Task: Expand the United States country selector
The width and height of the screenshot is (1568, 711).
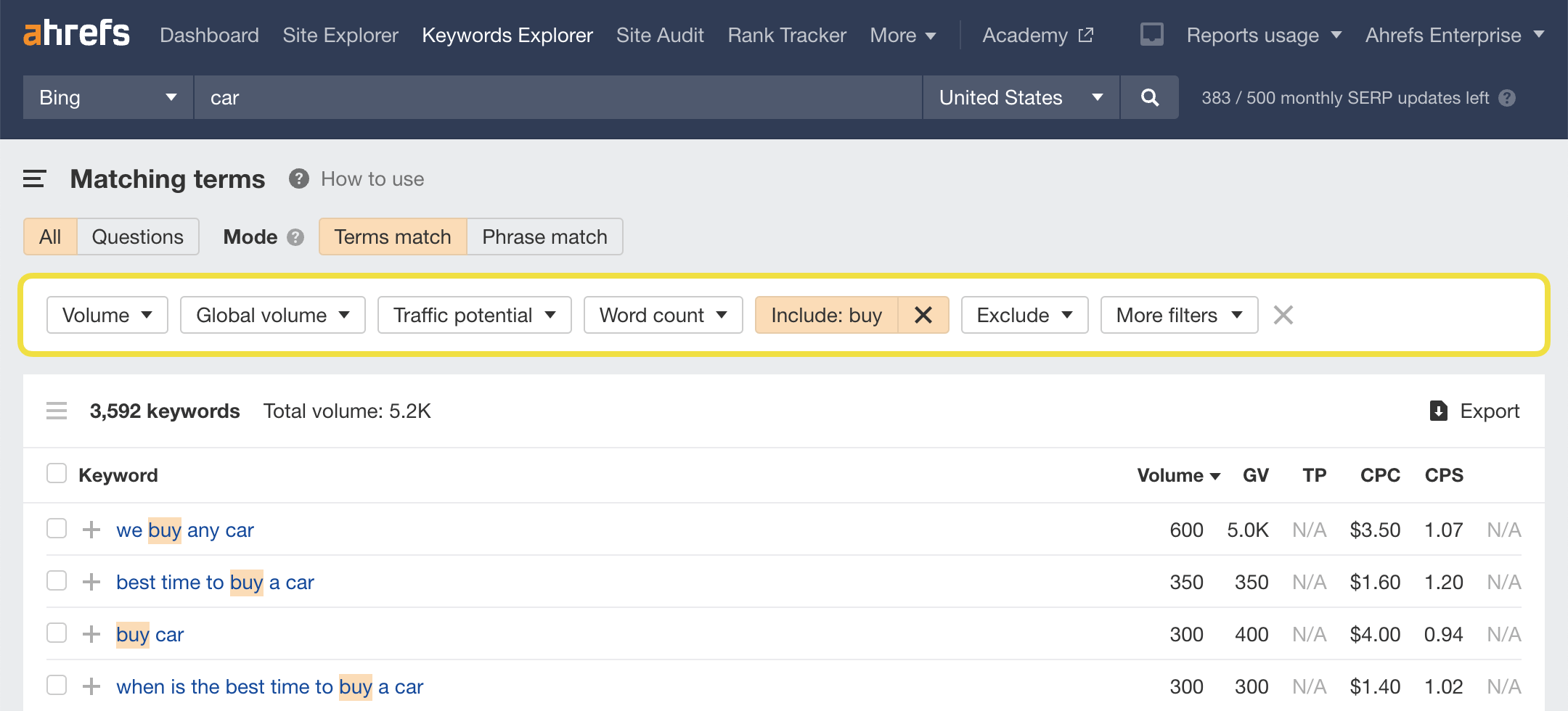Action: click(1020, 97)
